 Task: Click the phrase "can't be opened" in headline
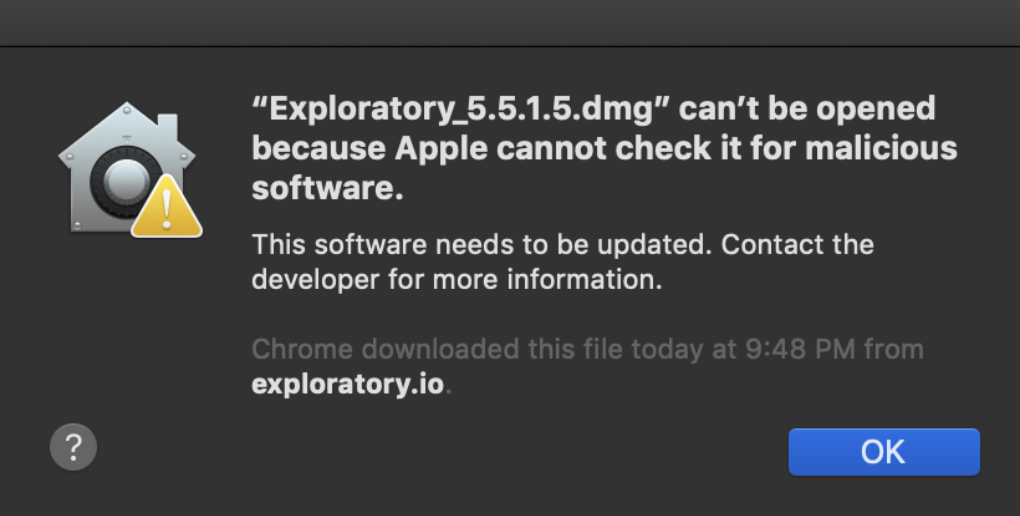click(x=807, y=107)
